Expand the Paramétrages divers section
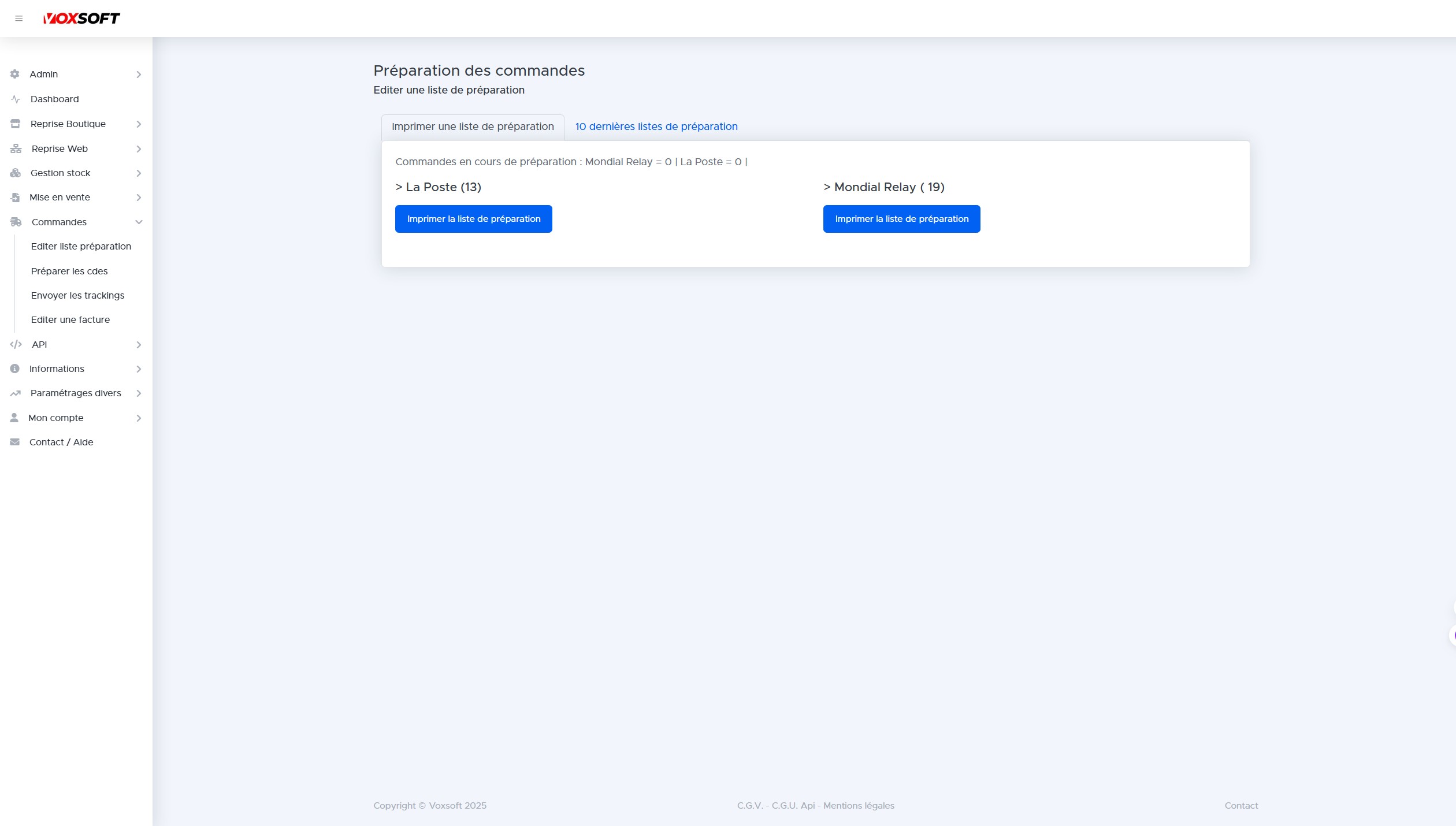Screen dimensions: 1456x826 [x=75, y=393]
